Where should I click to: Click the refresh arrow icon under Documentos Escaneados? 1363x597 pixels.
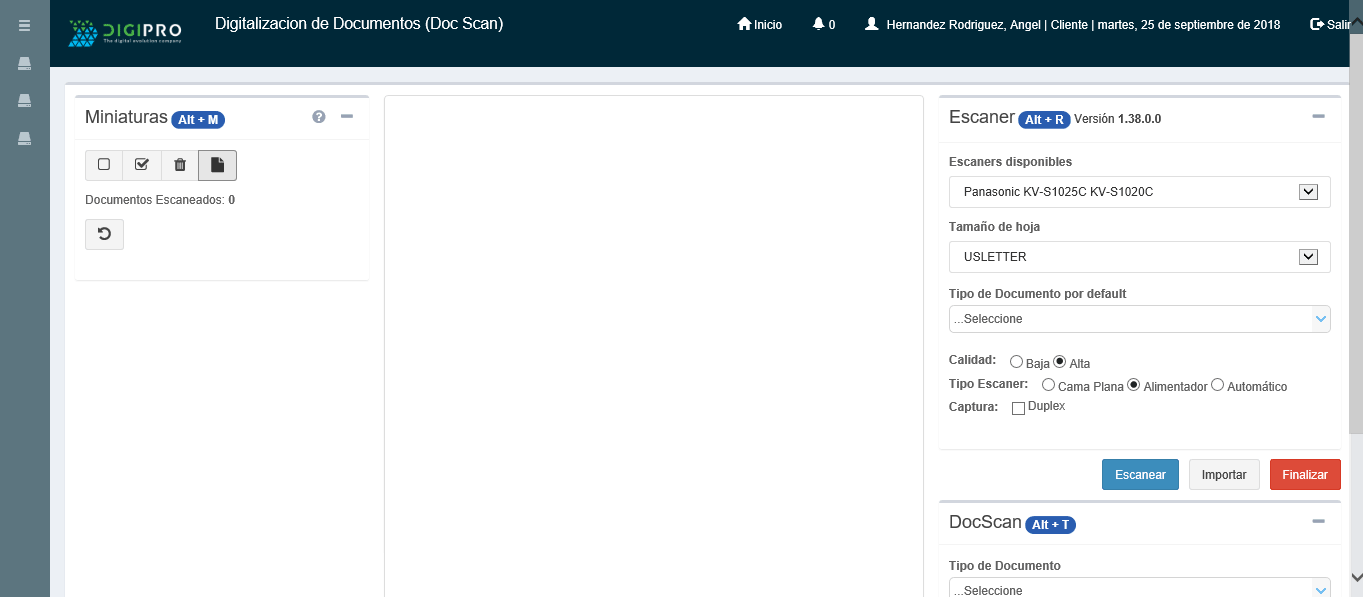(x=104, y=235)
